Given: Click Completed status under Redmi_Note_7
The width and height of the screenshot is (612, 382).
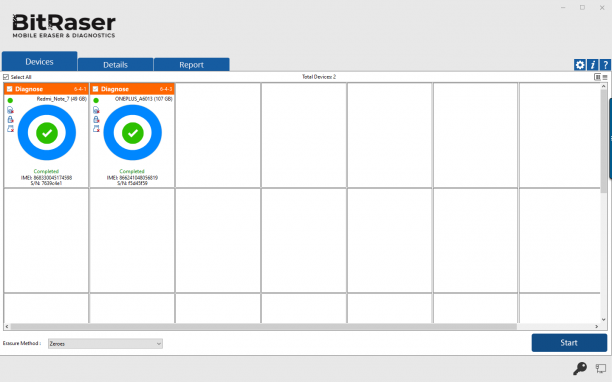Looking at the screenshot, I should [x=46, y=171].
